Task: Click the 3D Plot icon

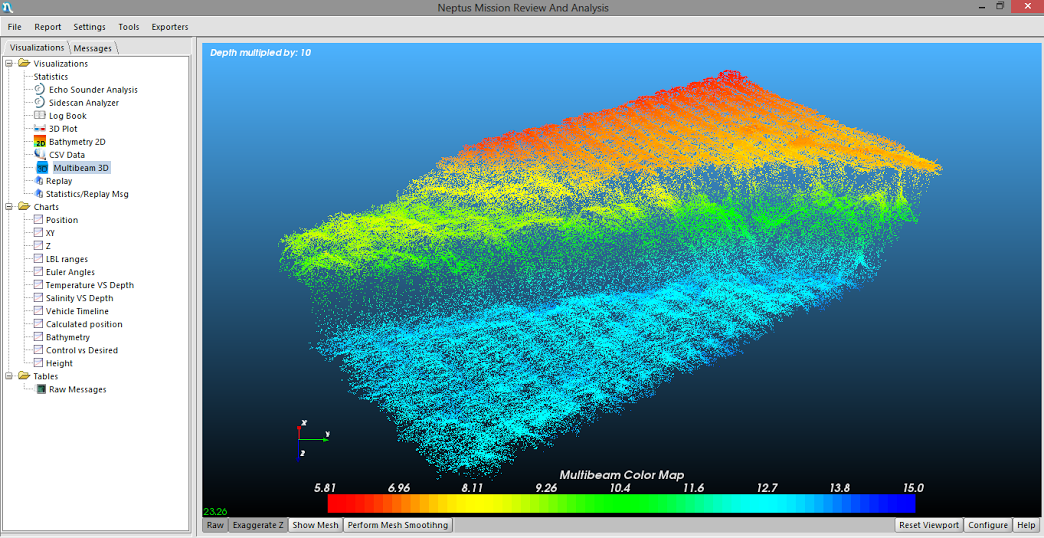Action: pyautogui.click(x=39, y=129)
